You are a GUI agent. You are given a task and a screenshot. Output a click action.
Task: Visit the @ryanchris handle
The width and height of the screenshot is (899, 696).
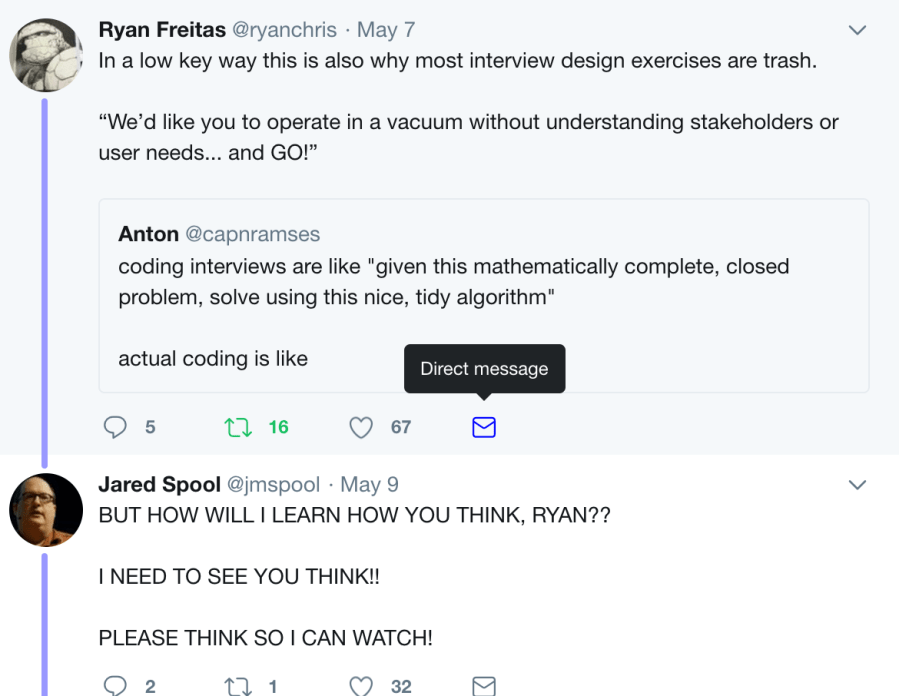285,30
